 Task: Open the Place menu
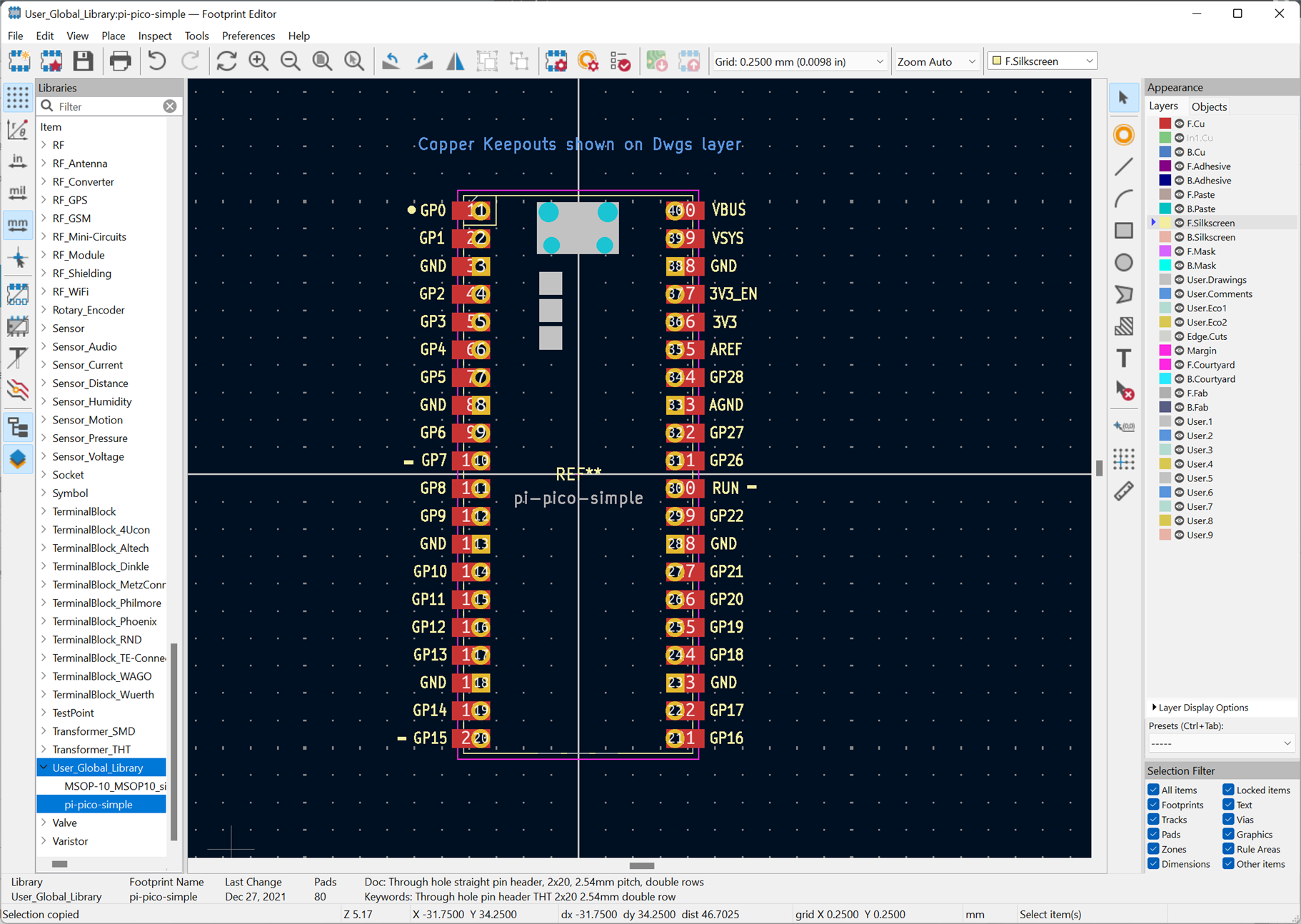coord(113,36)
